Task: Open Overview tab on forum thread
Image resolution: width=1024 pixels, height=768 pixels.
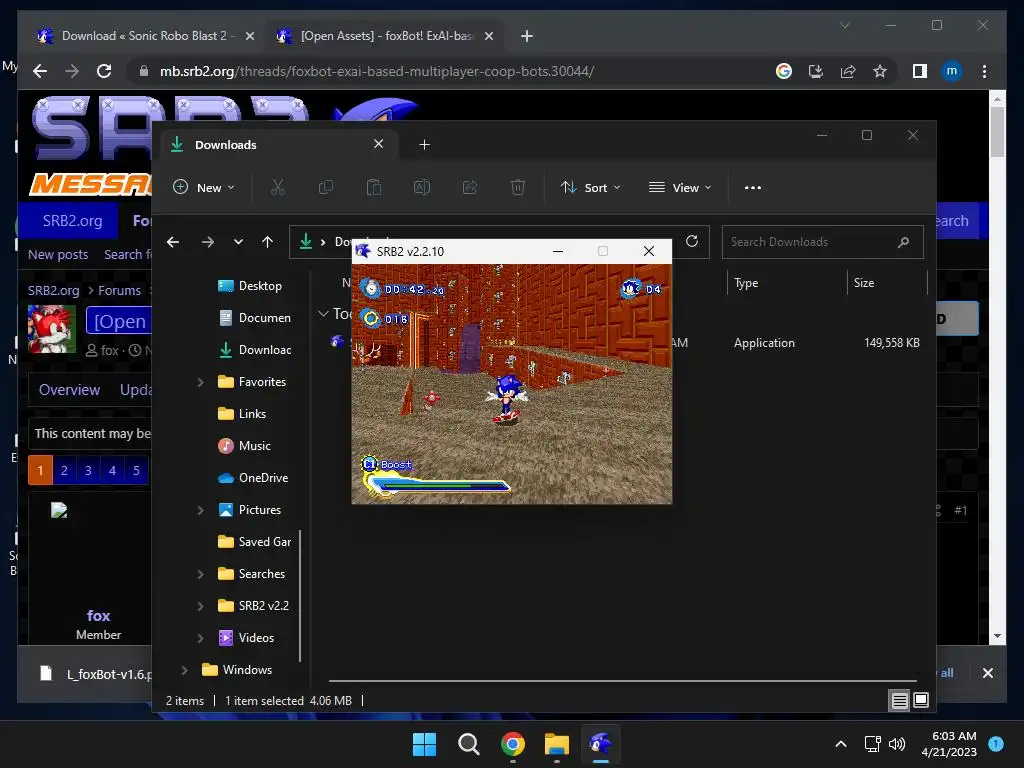Action: [x=69, y=390]
